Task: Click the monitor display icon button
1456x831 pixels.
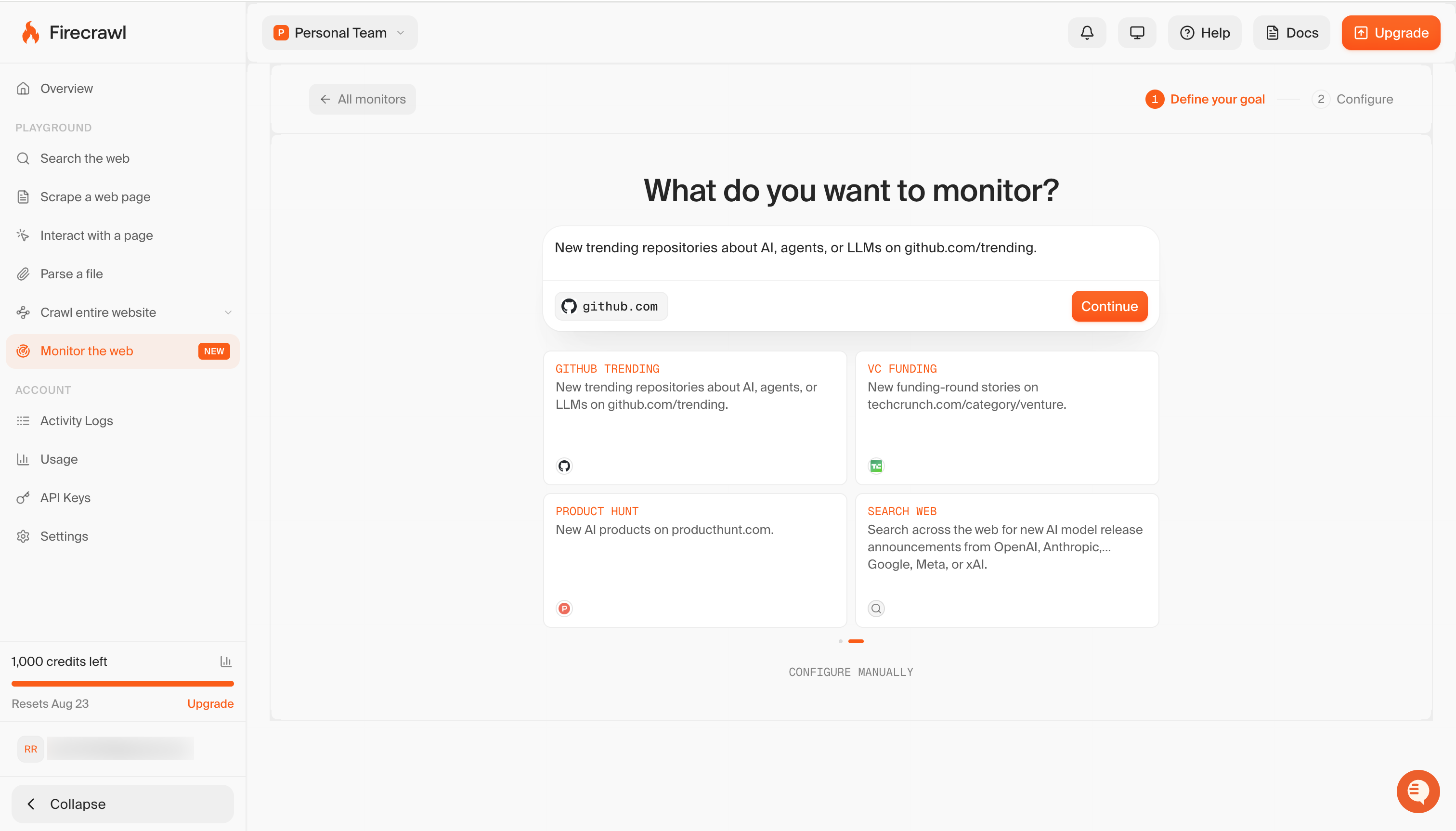Action: (1136, 33)
